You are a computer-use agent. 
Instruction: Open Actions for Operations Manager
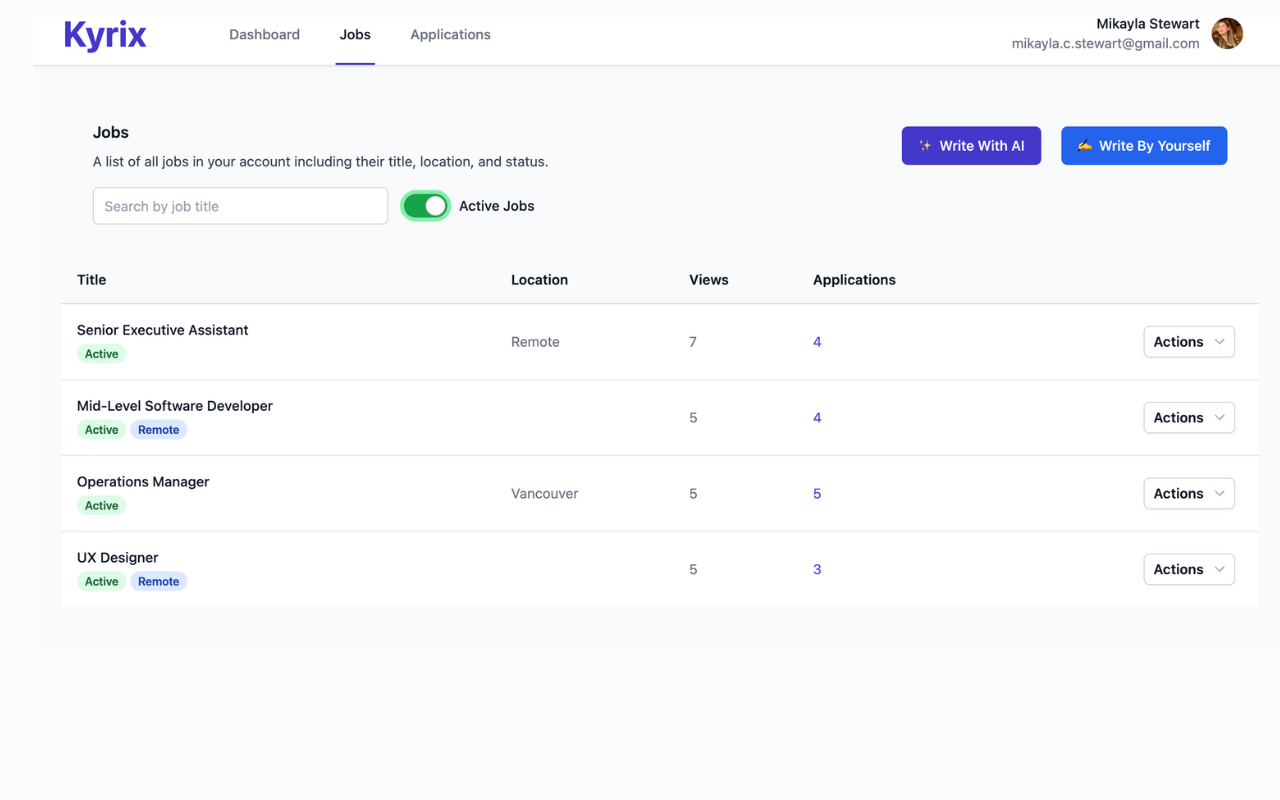click(1188, 493)
